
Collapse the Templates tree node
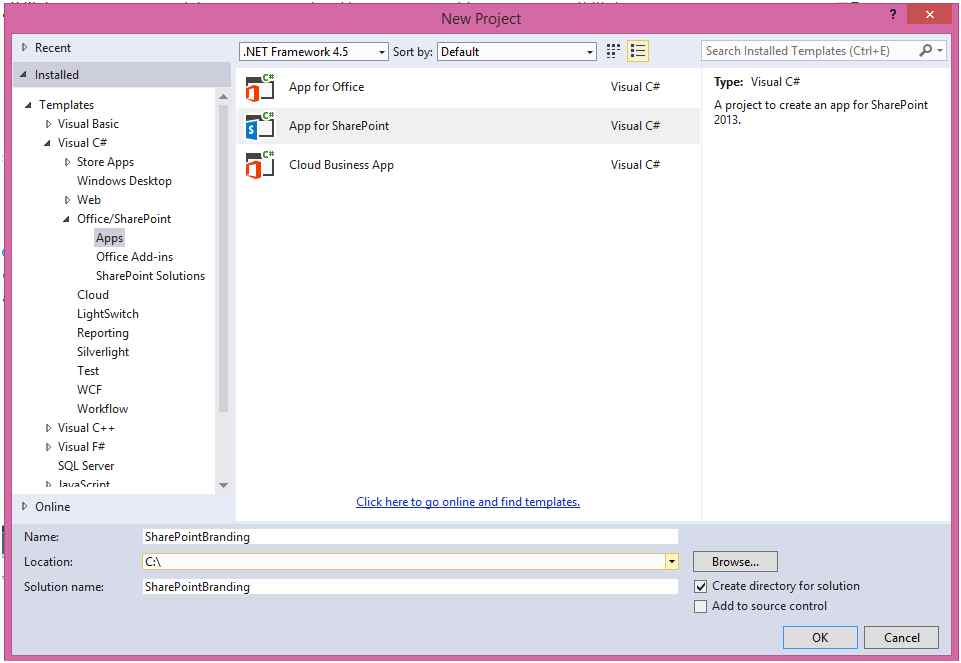28,105
